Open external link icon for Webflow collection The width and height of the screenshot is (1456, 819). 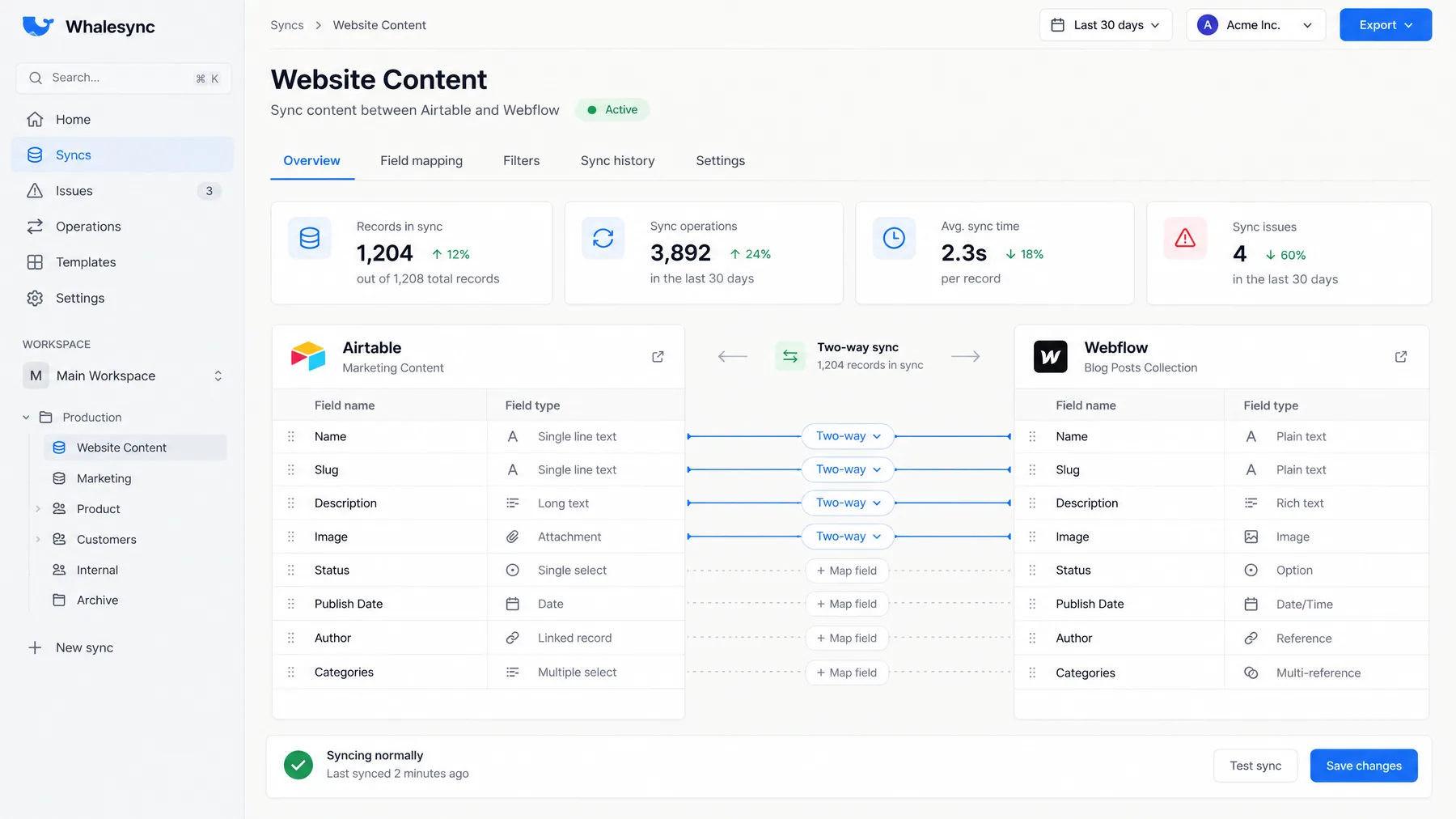[1401, 357]
